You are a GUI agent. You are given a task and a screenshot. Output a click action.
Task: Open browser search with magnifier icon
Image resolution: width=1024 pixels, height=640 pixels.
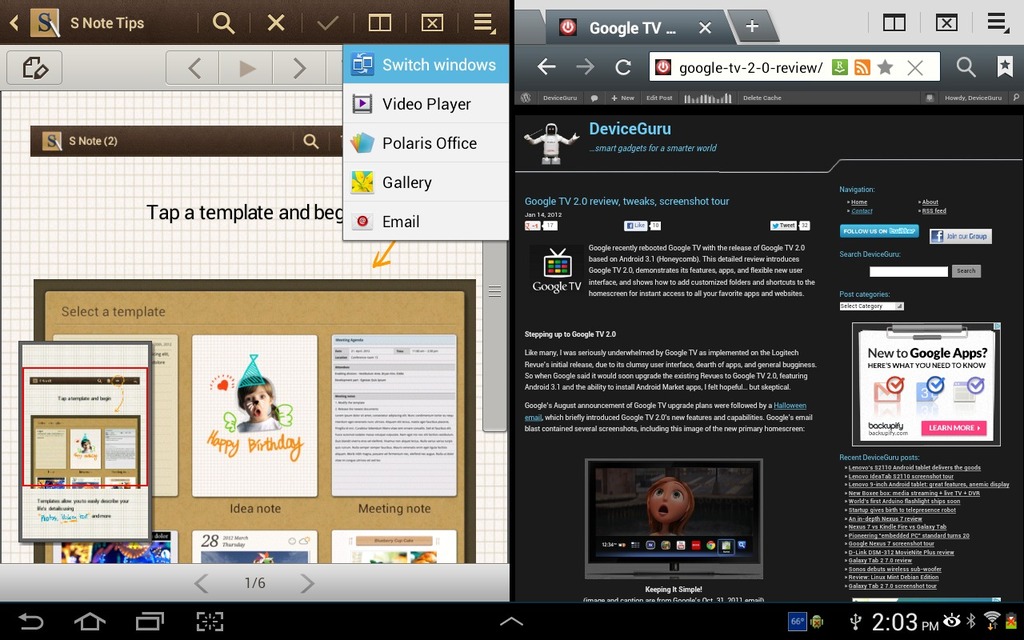(966, 67)
